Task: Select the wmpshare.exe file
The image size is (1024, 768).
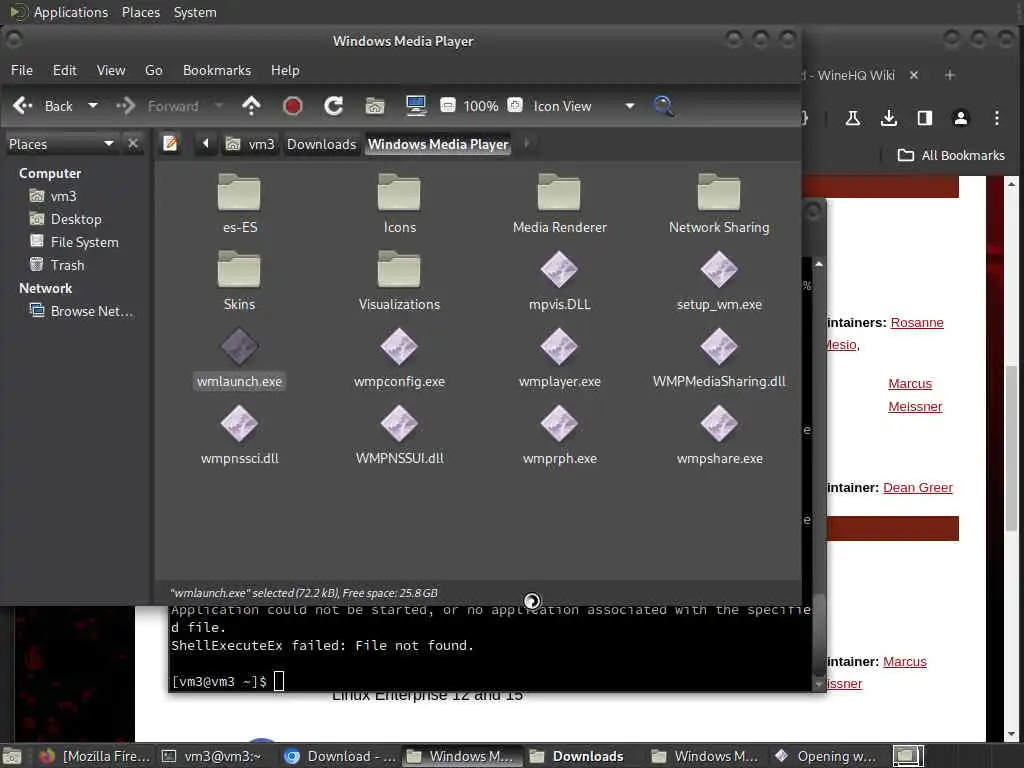Action: [x=719, y=435]
